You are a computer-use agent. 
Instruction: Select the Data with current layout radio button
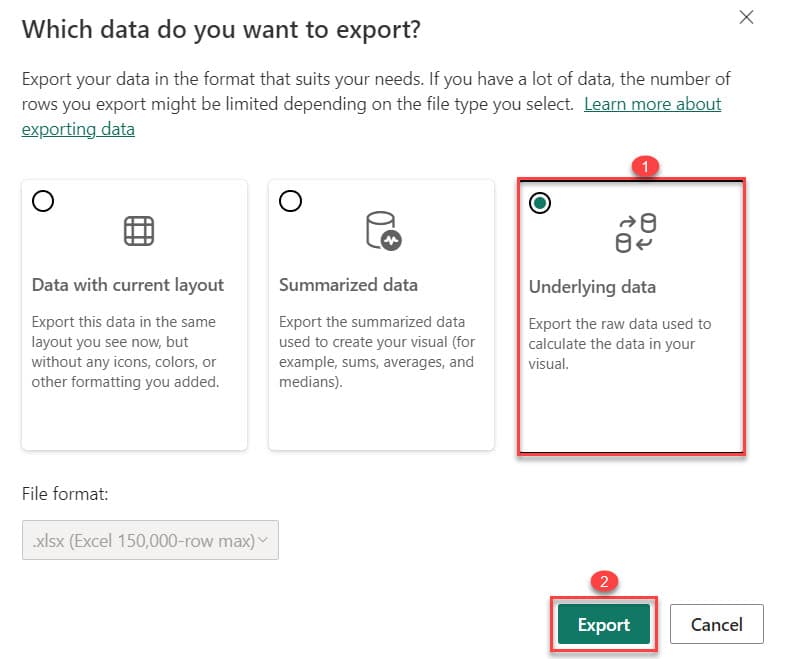tap(43, 201)
